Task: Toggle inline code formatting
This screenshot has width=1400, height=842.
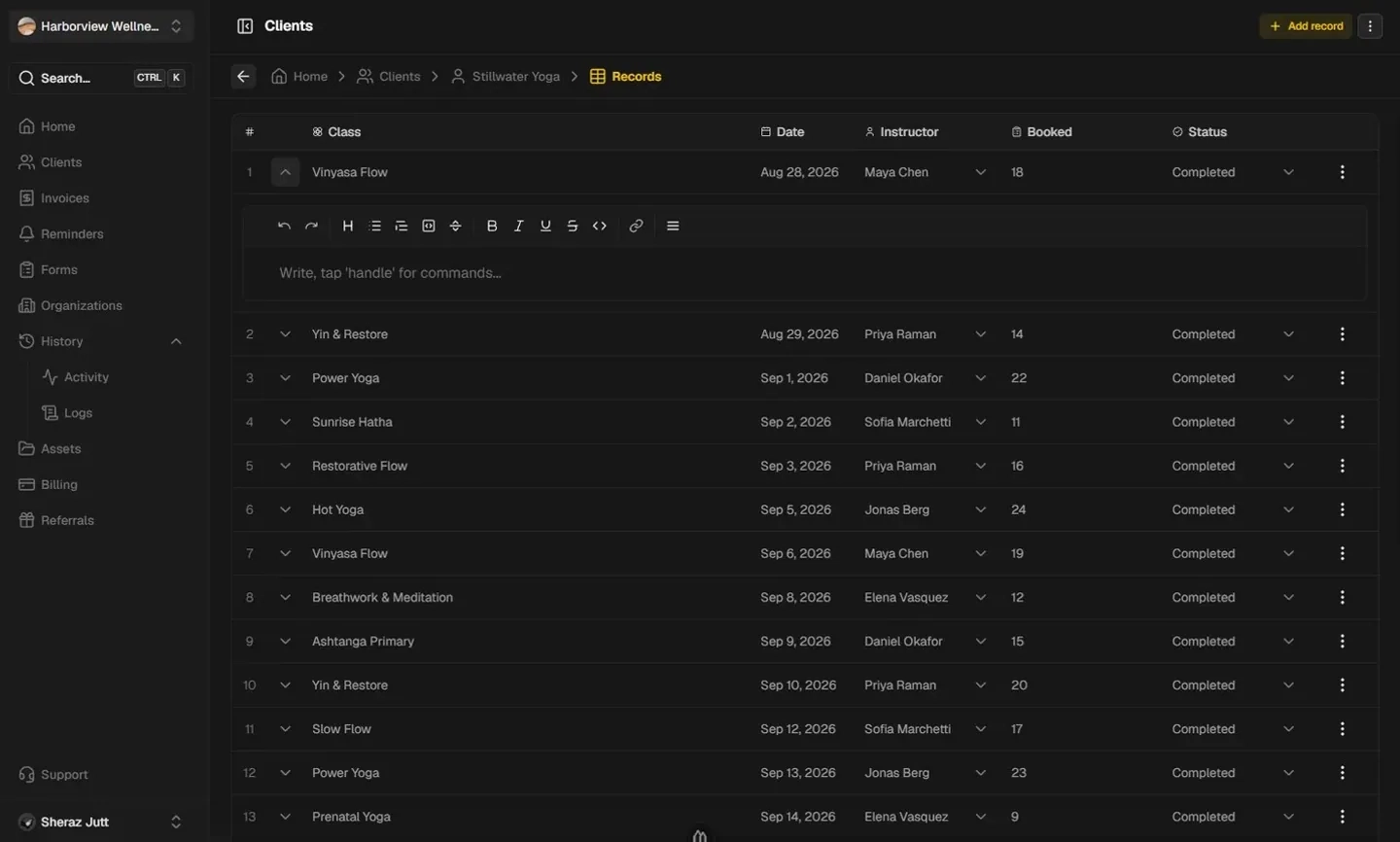Action: pyautogui.click(x=600, y=226)
